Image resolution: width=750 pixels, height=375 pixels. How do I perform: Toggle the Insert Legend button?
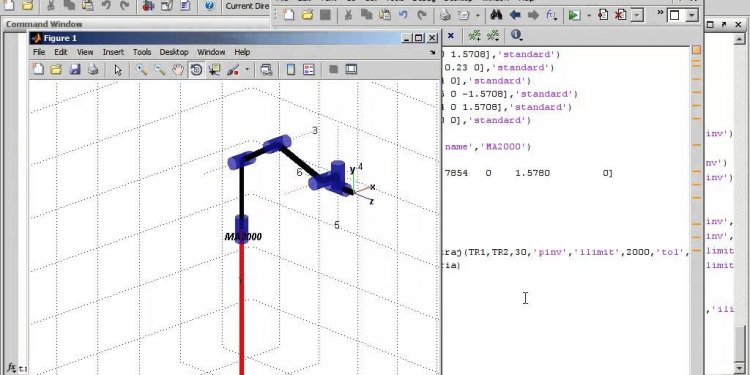coord(309,70)
